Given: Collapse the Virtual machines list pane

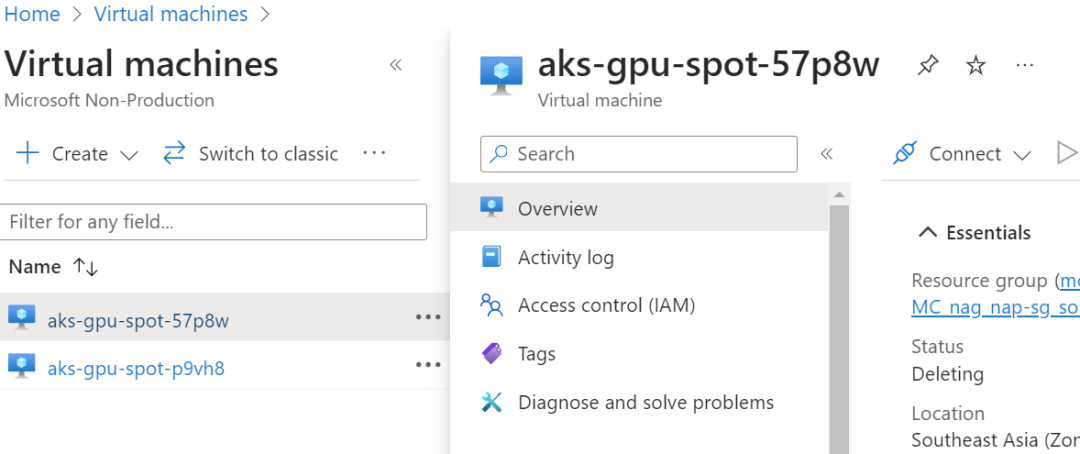Looking at the screenshot, I should pyautogui.click(x=396, y=66).
